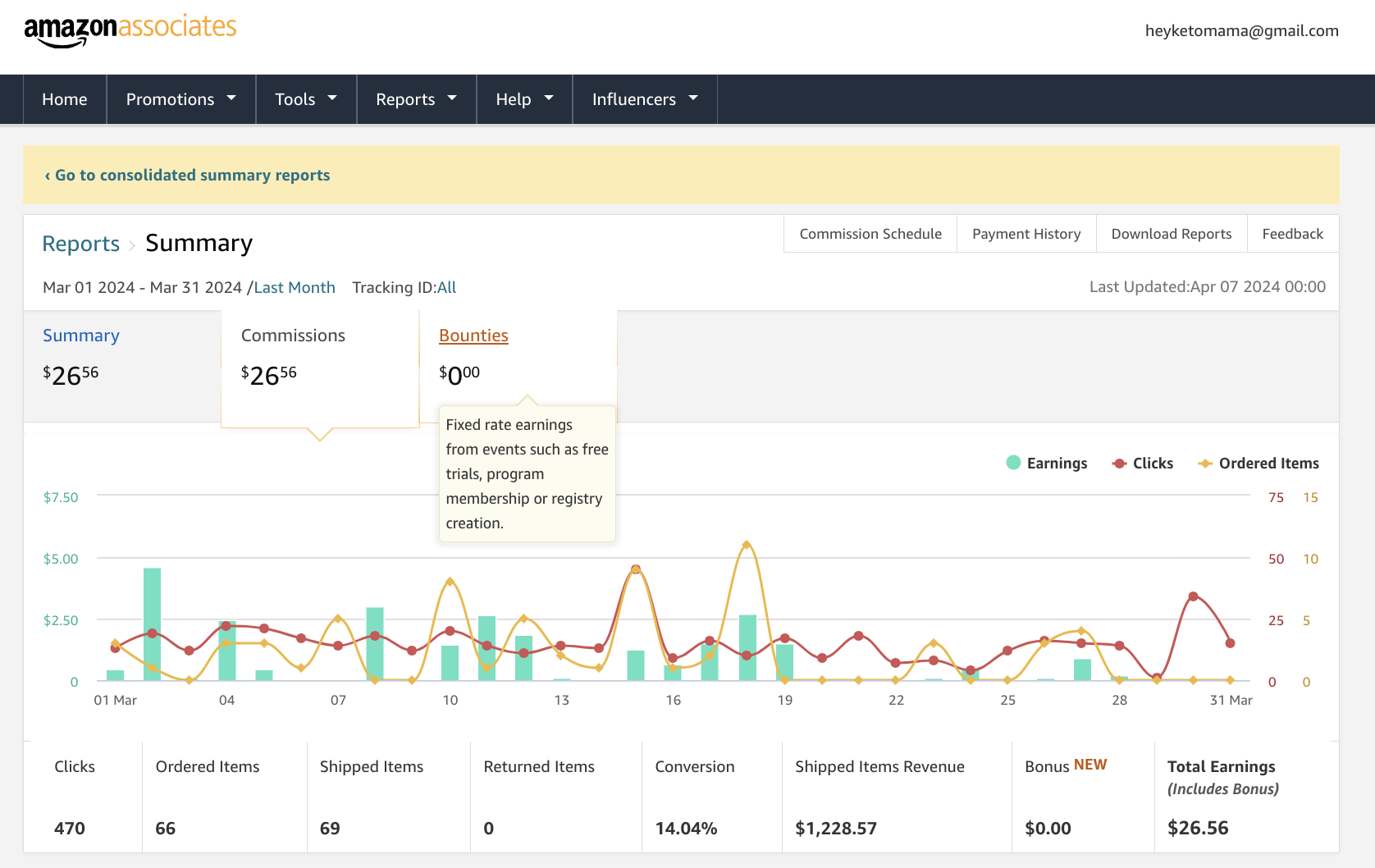This screenshot has width=1375, height=868.
Task: Open the Payment History tab
Action: coord(1026,234)
